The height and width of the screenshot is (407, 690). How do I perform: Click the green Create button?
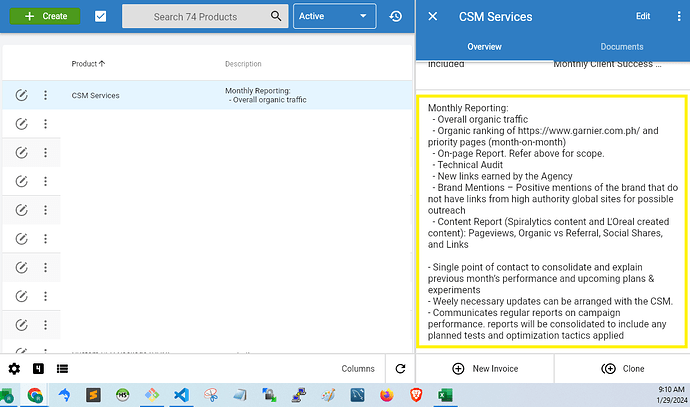(x=45, y=16)
